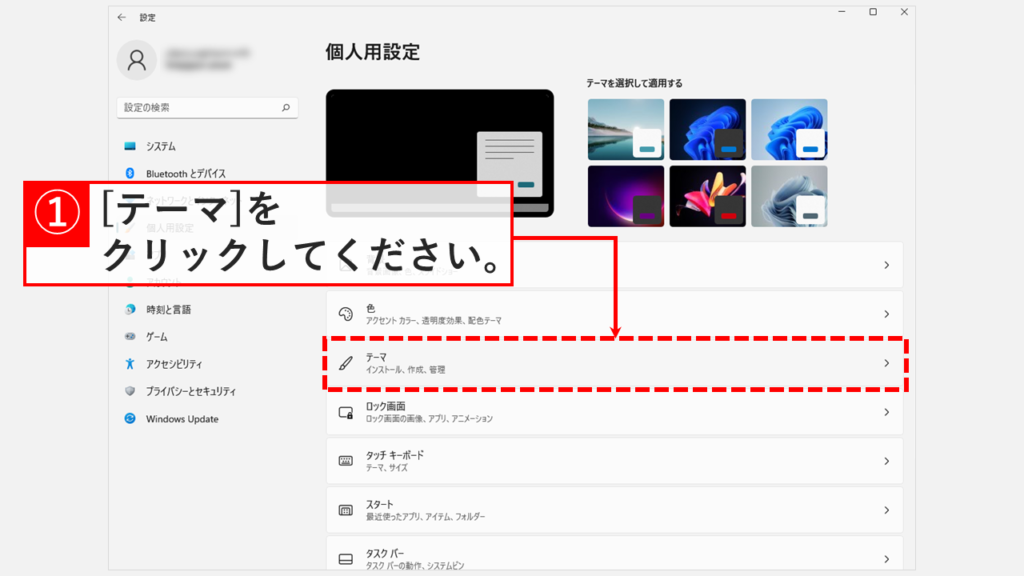Screen dimensions: 1024x576
Task: Click the Windows Update sync icon
Action: pos(130,419)
